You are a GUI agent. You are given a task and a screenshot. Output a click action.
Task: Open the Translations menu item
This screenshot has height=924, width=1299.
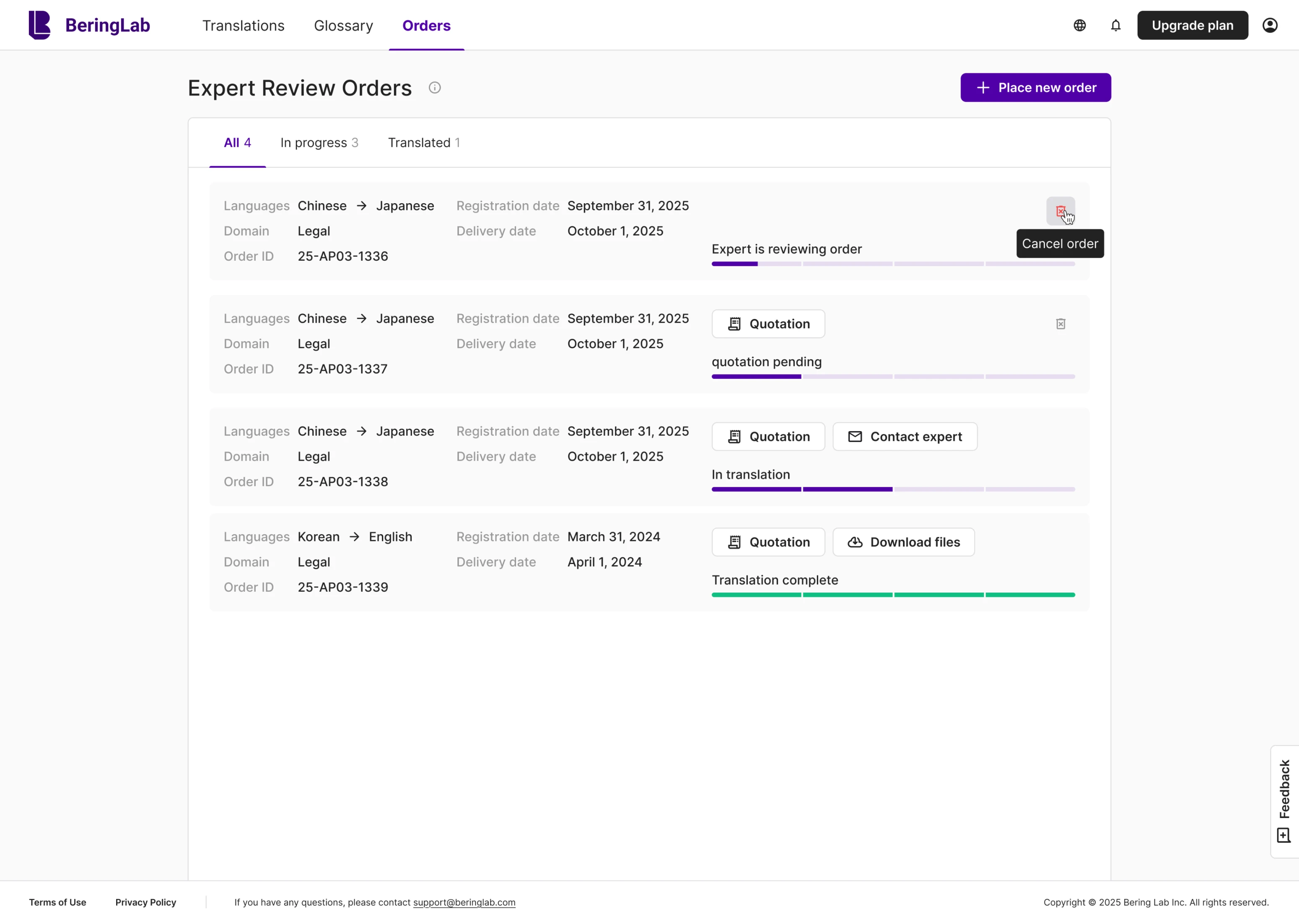pyautogui.click(x=243, y=25)
